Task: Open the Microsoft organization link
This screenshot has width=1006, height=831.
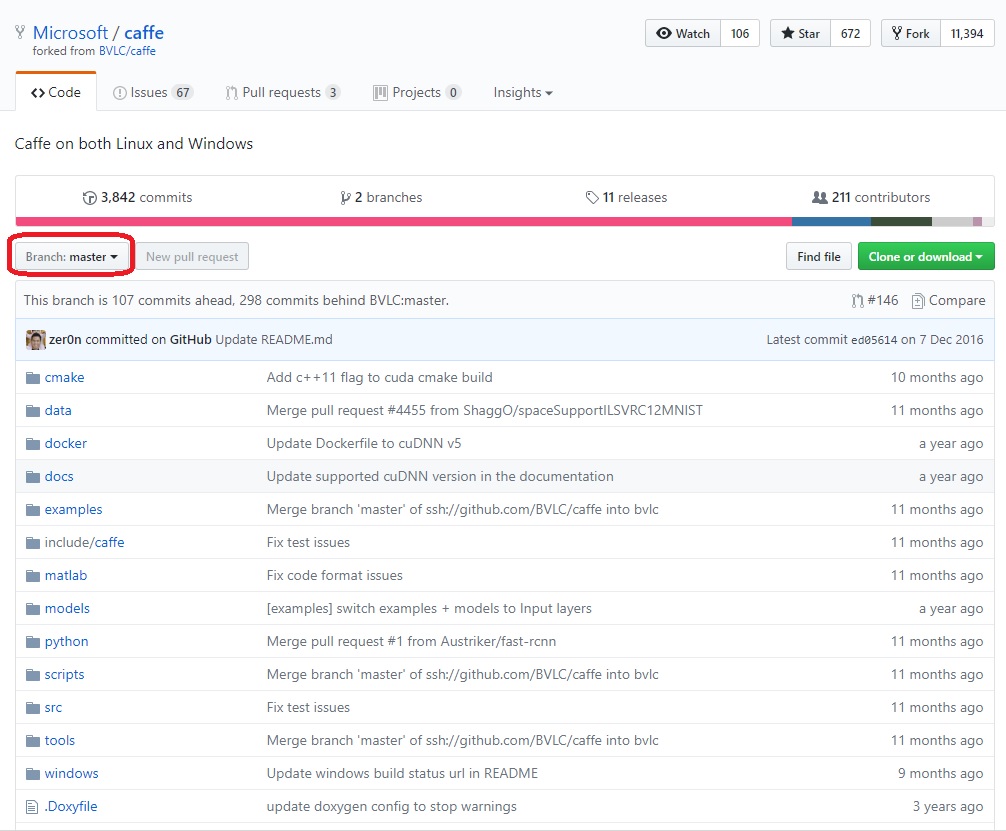Action: coord(71,32)
